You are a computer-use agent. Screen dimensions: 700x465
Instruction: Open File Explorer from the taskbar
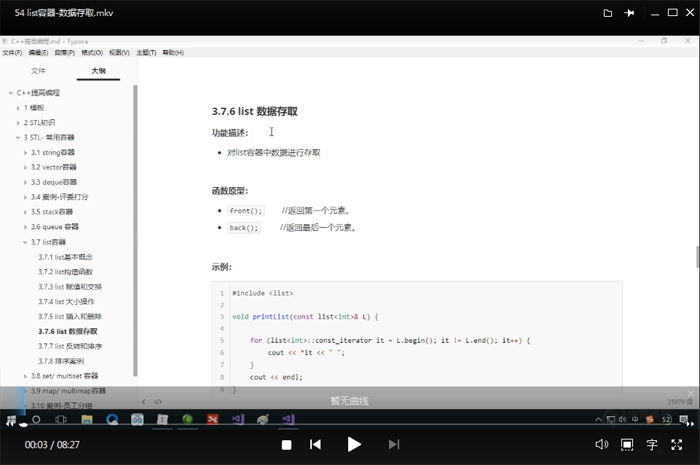(x=87, y=419)
